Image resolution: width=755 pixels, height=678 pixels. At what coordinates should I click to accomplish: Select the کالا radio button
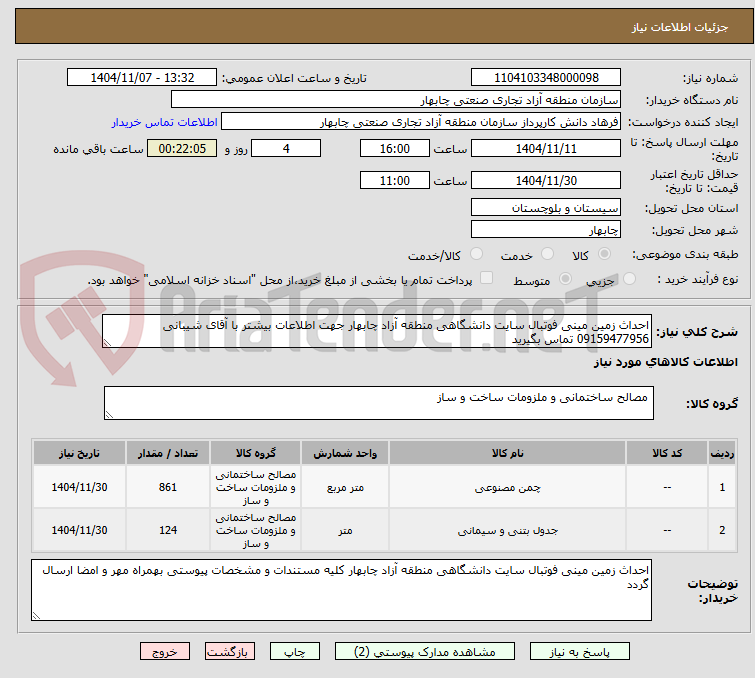click(604, 254)
